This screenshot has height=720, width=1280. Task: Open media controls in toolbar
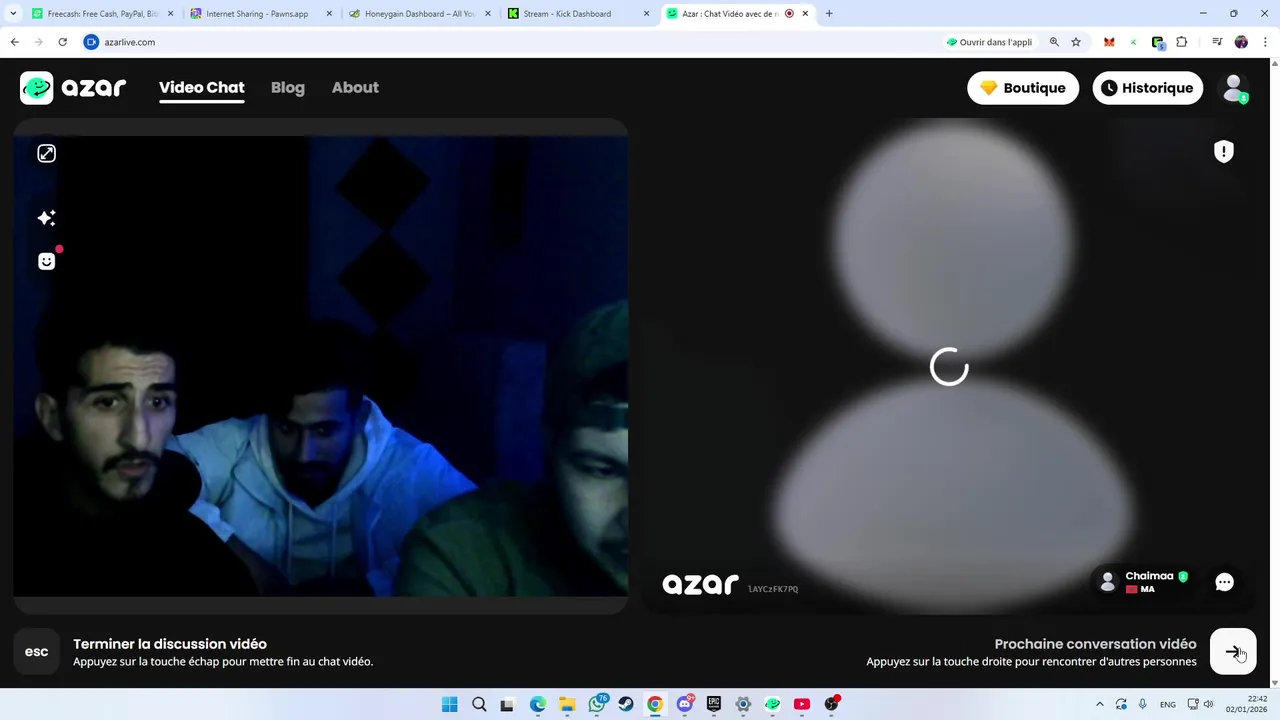pos(1217,42)
